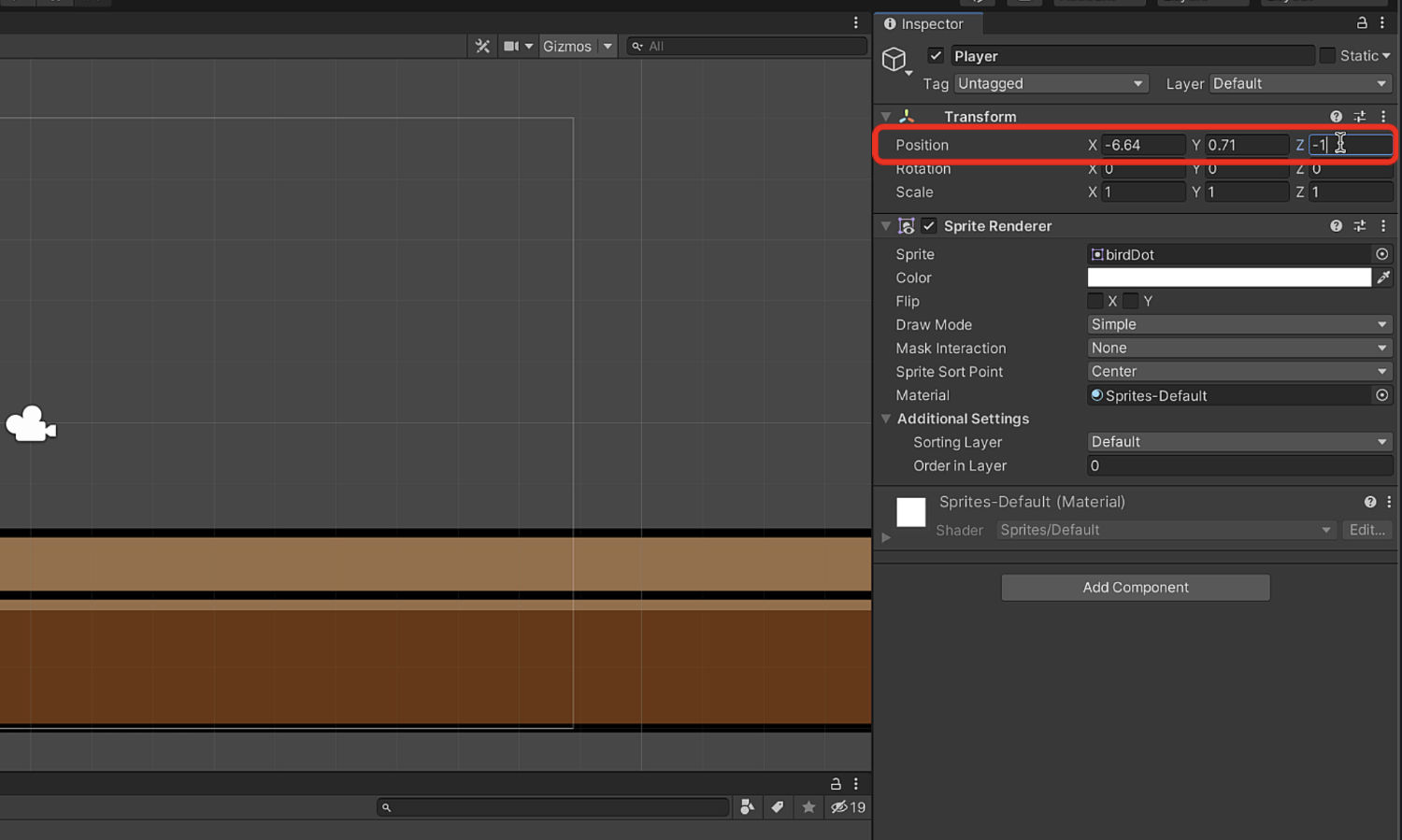This screenshot has width=1402, height=840.
Task: Click the Player game object cube icon
Action: (x=894, y=59)
